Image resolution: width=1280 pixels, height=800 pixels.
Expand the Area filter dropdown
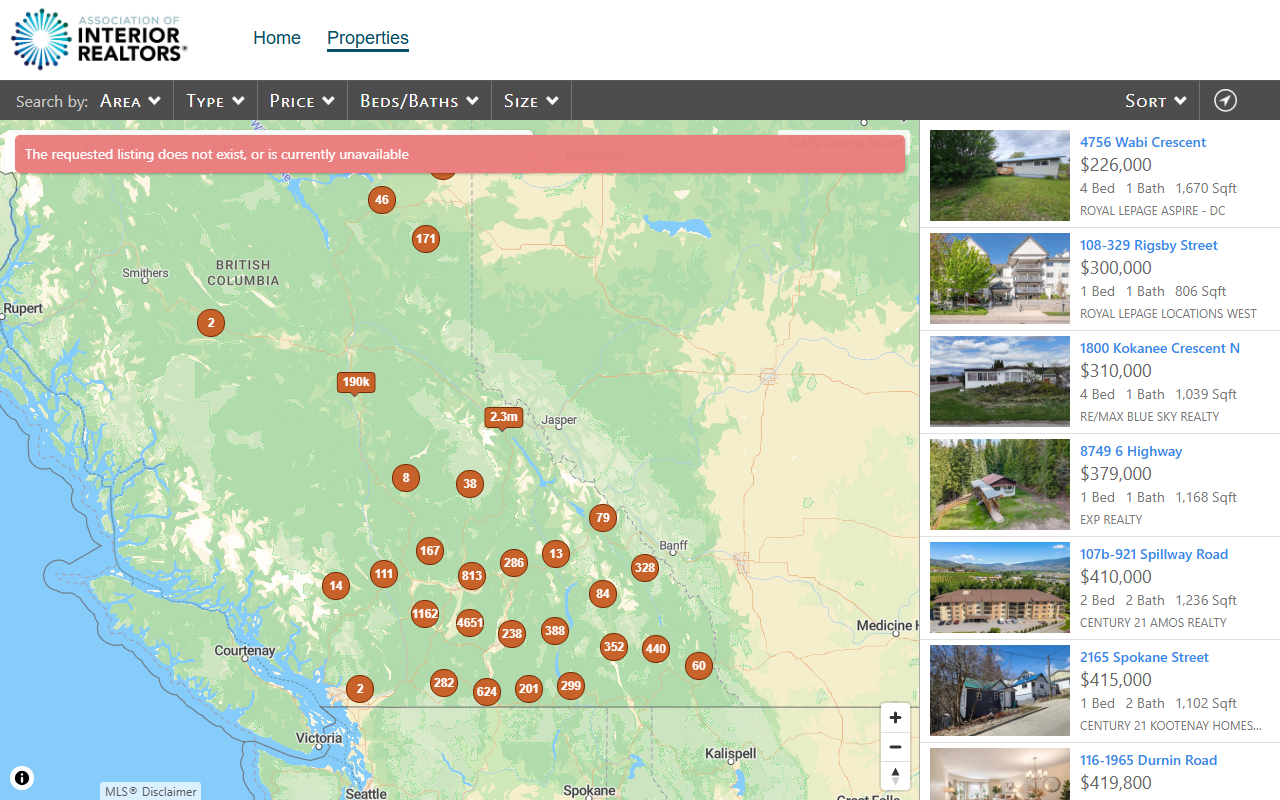coord(131,101)
